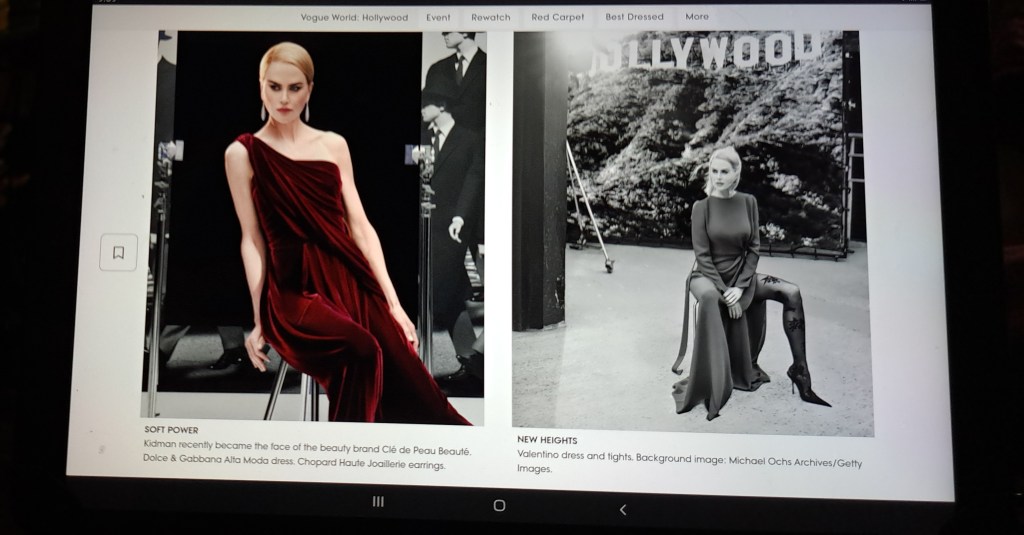Select the Rewatch nav item

490,17
